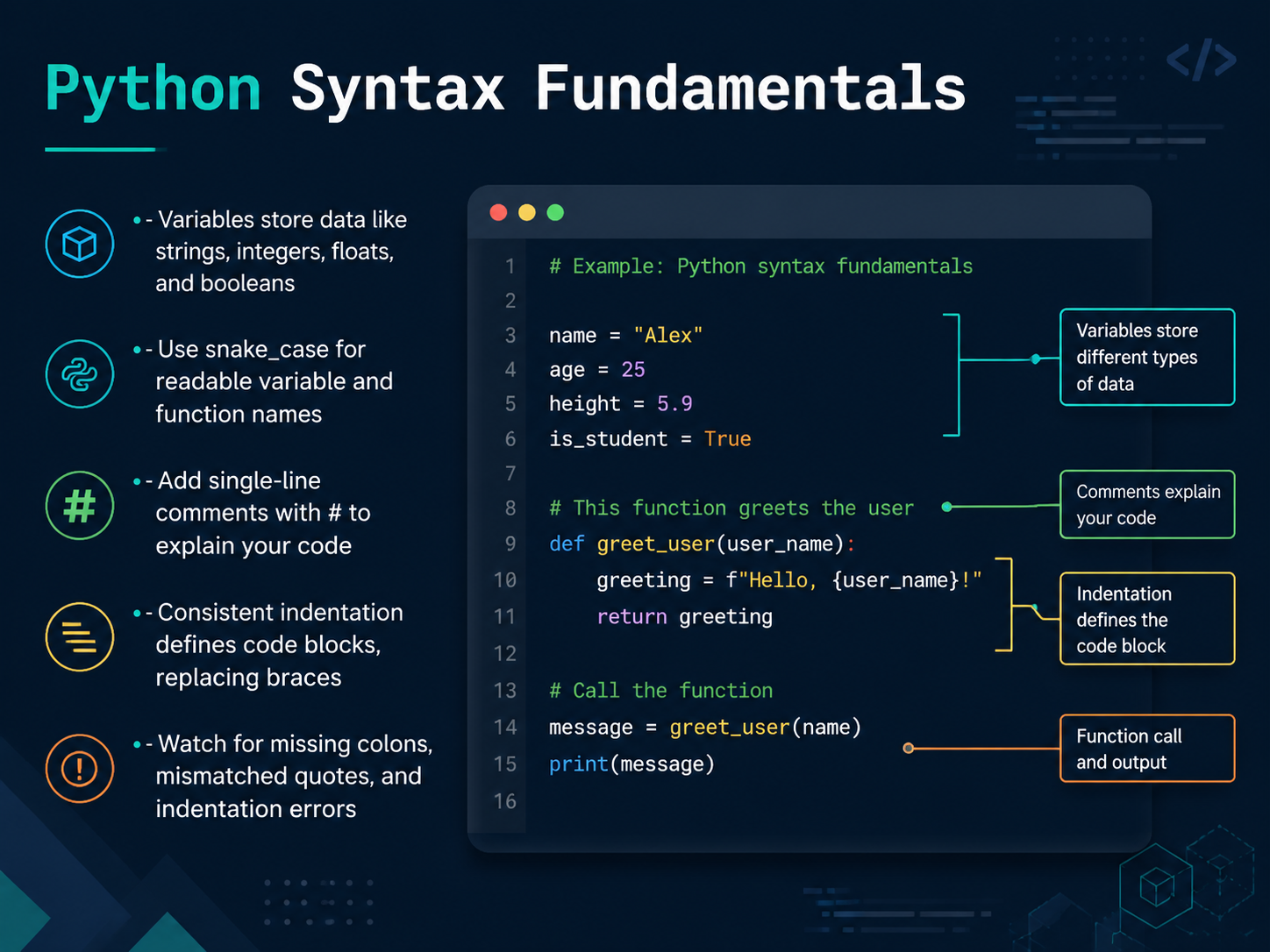This screenshot has width=1270, height=952.
Task: Click line number 16 in gutter
Action: pyautogui.click(x=505, y=800)
